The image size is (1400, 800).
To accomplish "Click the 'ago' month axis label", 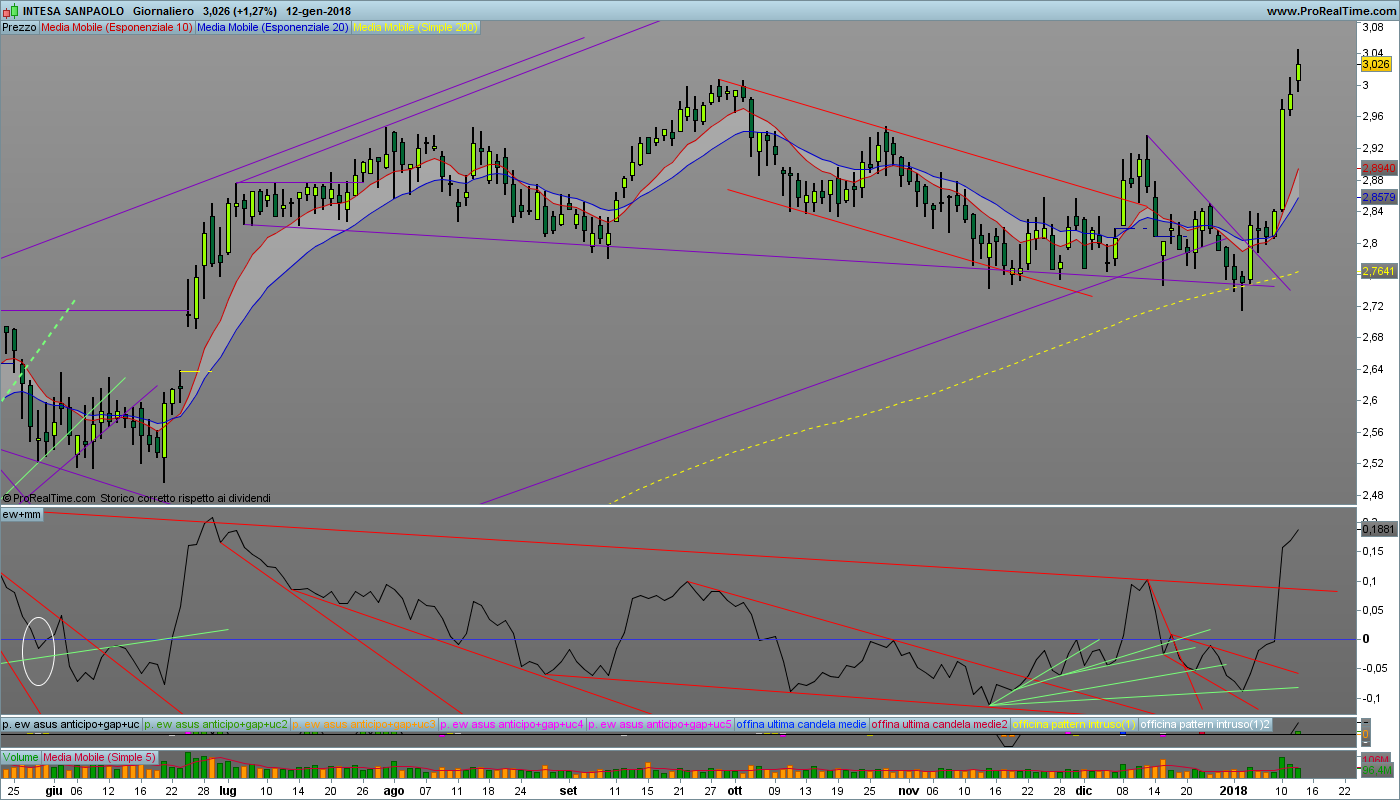I will pos(394,789).
